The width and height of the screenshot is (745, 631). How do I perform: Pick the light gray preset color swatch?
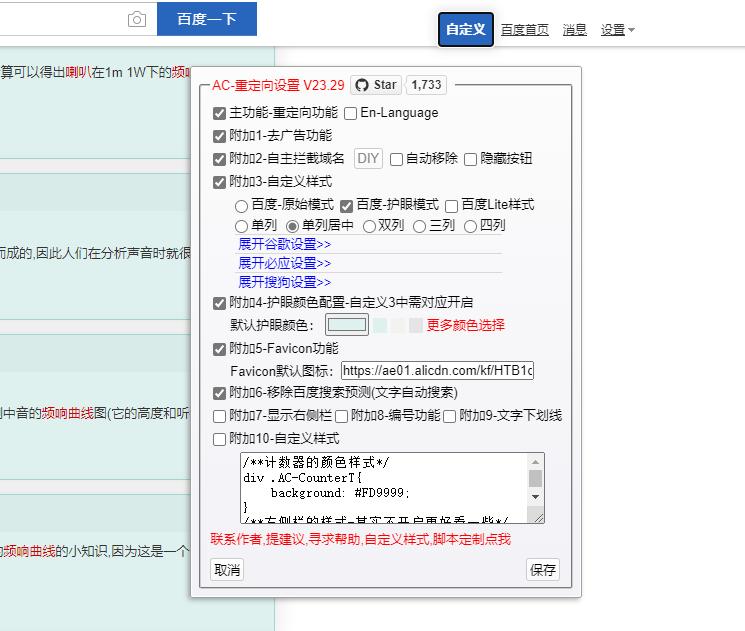(416, 325)
